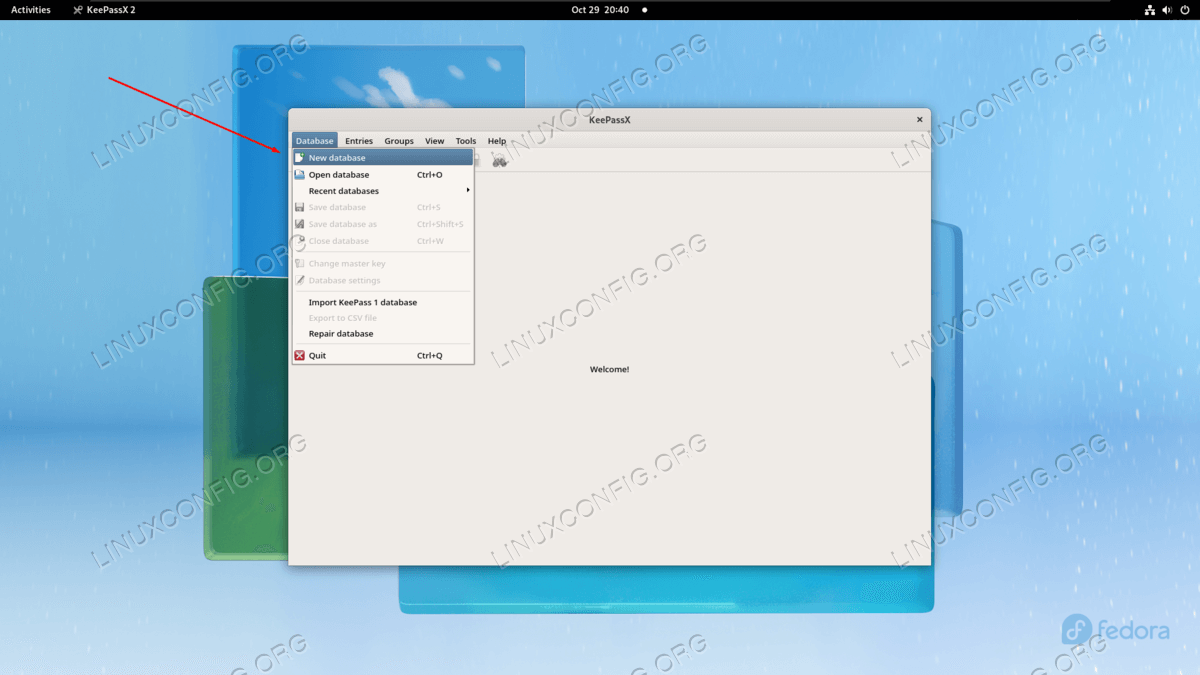1200x675 pixels.
Task: Click the Database settings menu entry
Action: [x=382, y=281]
